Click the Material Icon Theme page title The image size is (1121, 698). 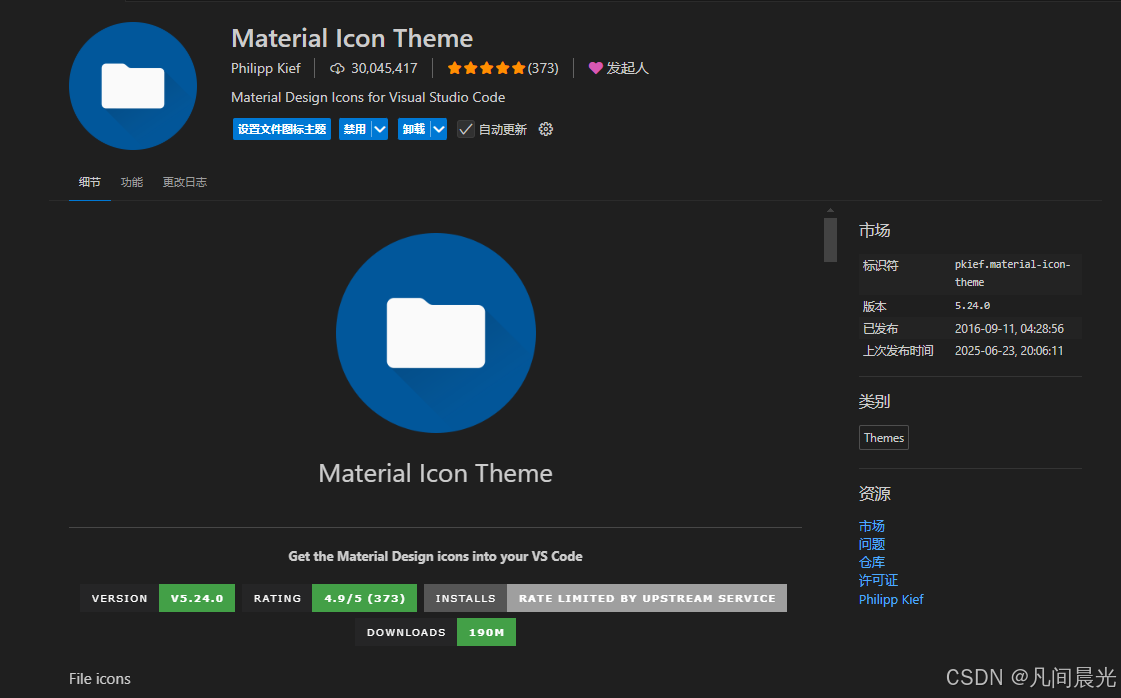(352, 38)
